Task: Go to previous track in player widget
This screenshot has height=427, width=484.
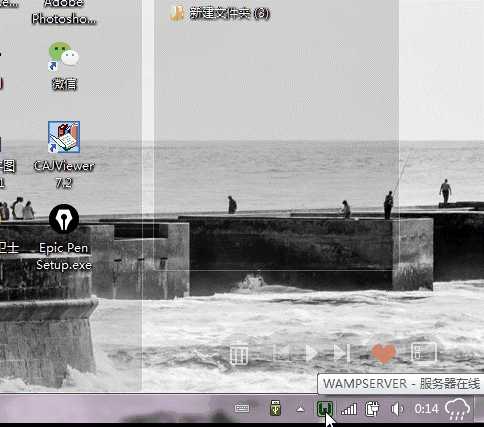Action: (x=281, y=353)
